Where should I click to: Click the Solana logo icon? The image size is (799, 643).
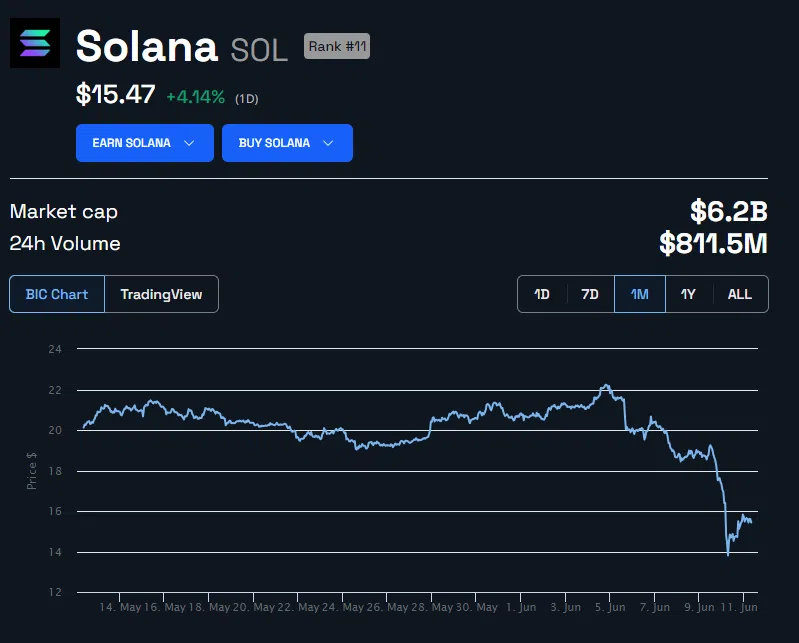35,43
